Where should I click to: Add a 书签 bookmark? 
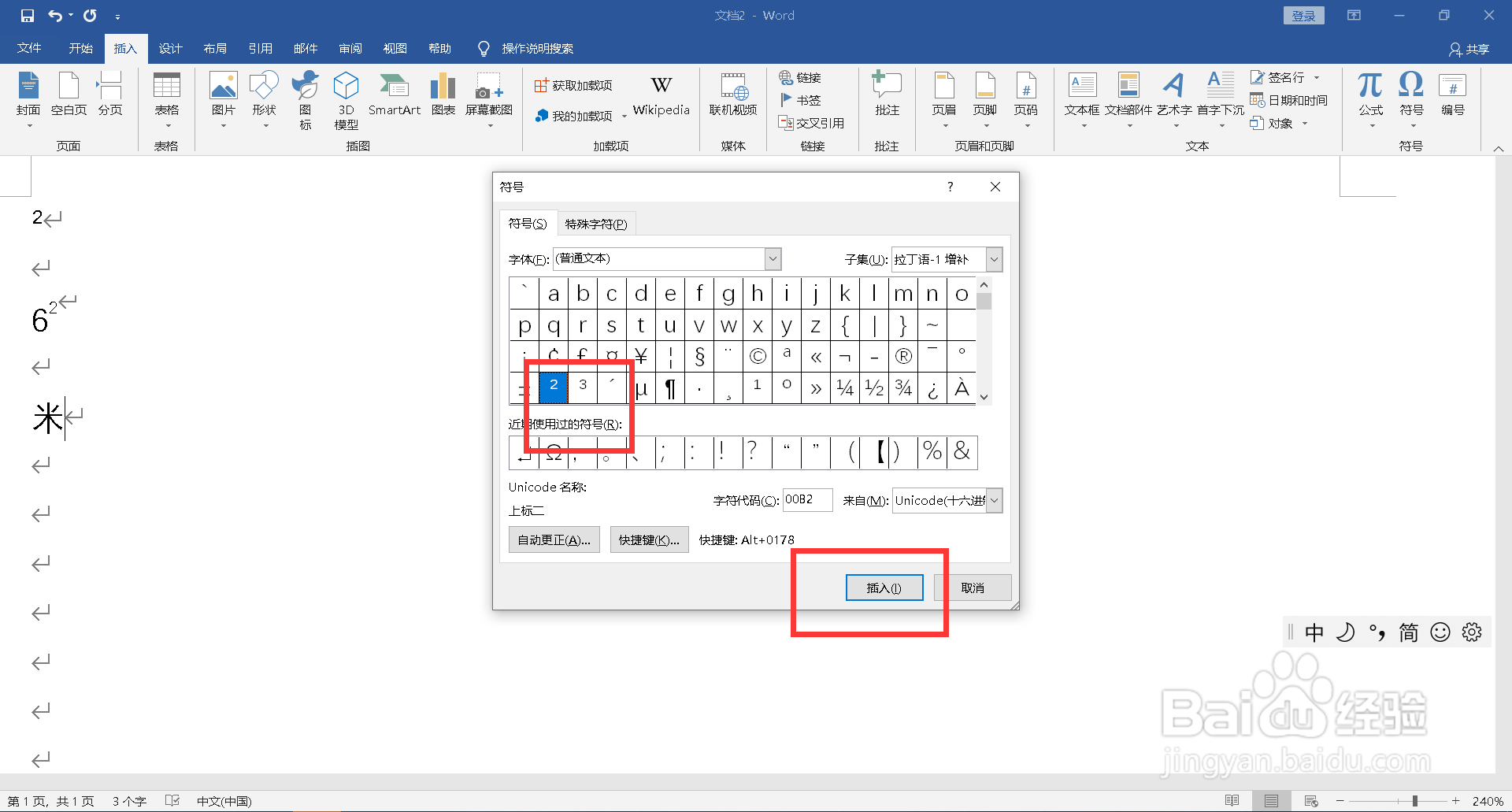tap(800, 100)
